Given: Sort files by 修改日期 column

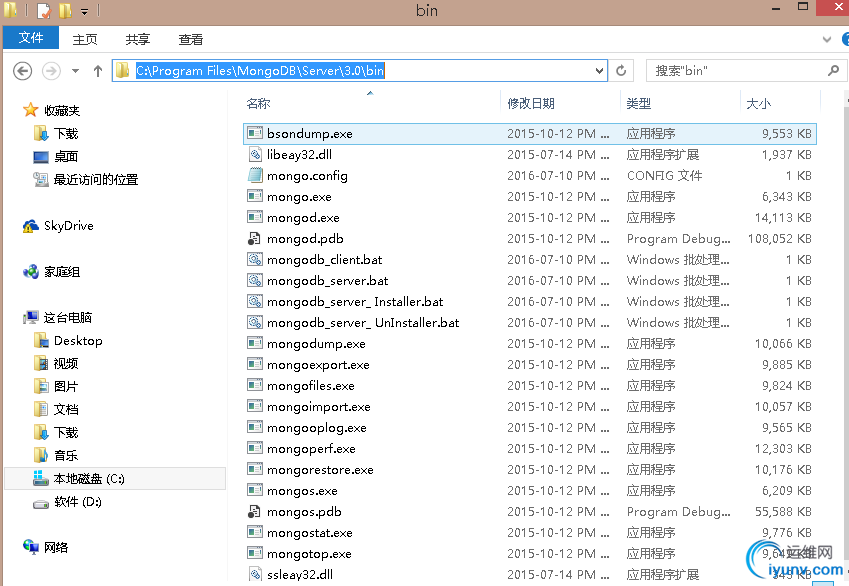Looking at the screenshot, I should [531, 103].
